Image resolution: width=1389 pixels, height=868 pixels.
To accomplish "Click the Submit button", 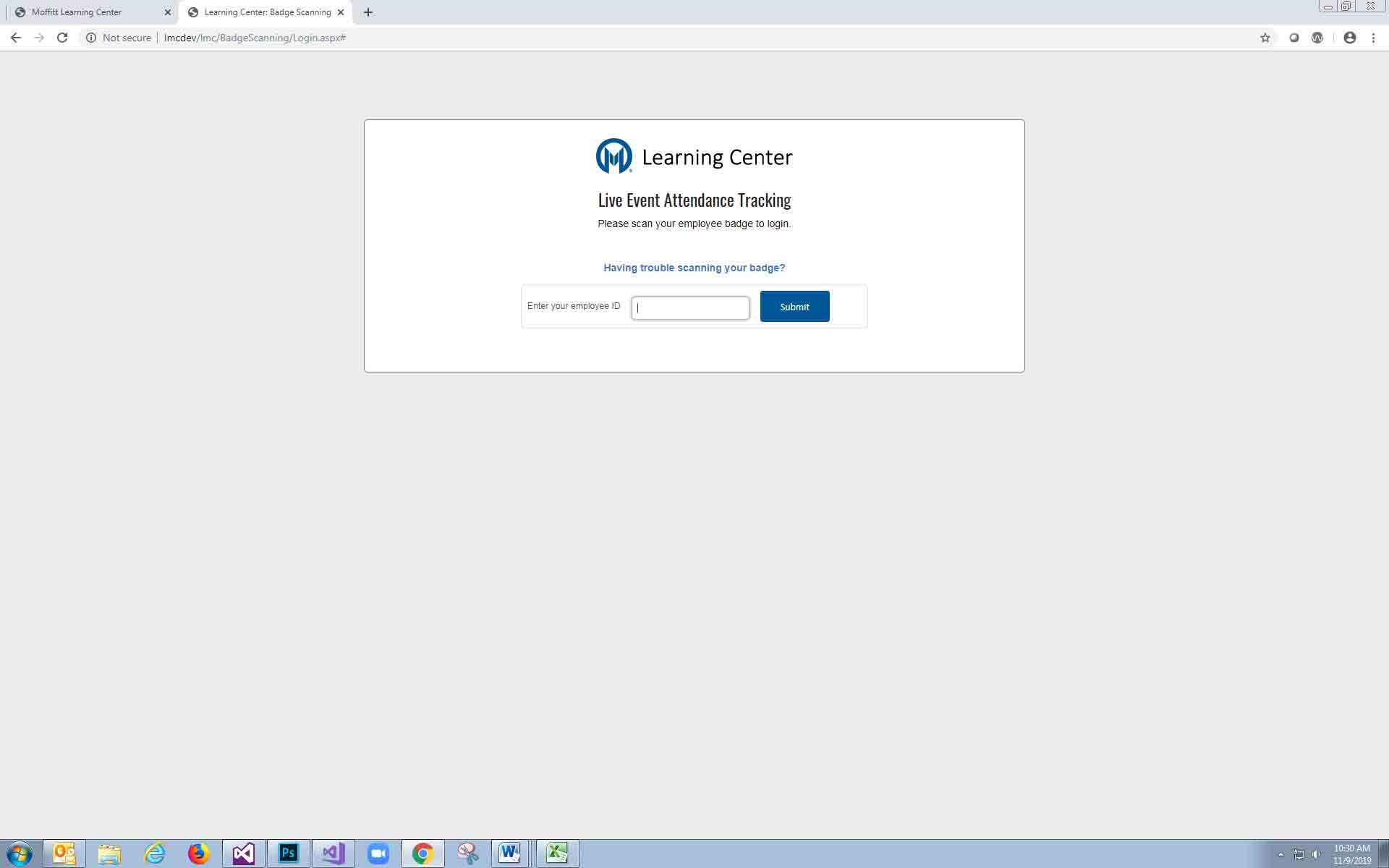I will pyautogui.click(x=794, y=307).
